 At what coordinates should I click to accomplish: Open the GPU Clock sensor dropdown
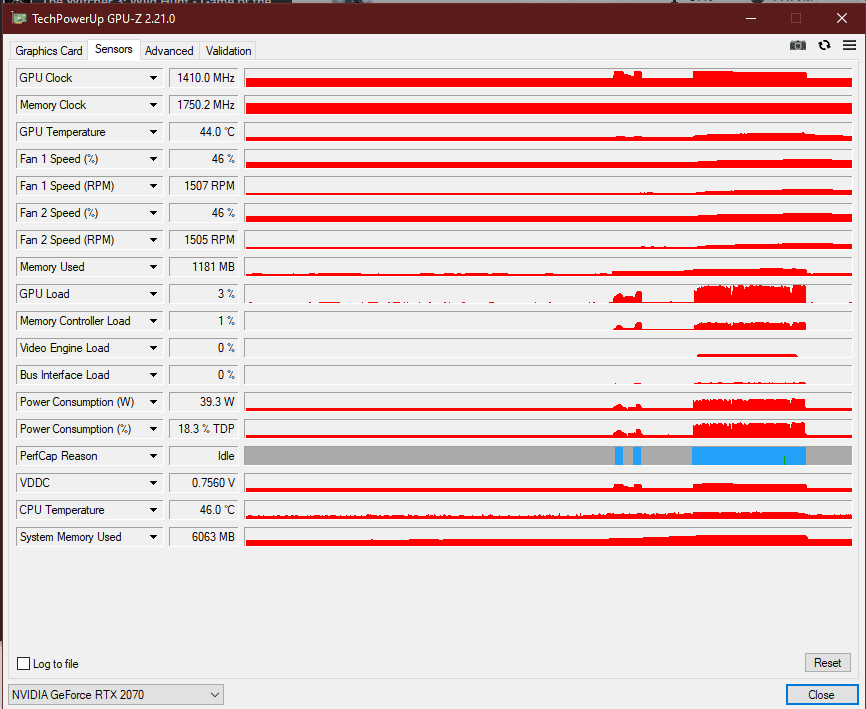(153, 78)
